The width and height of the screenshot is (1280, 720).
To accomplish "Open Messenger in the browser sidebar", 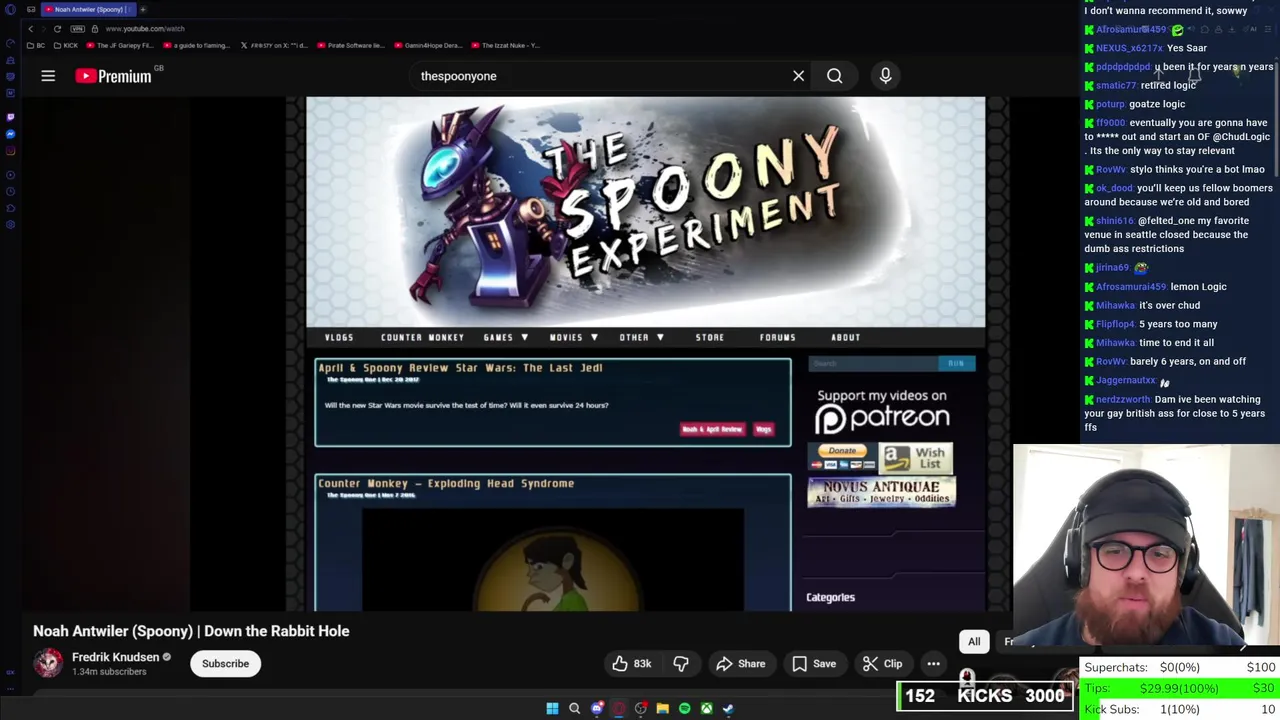I will tap(10, 134).
